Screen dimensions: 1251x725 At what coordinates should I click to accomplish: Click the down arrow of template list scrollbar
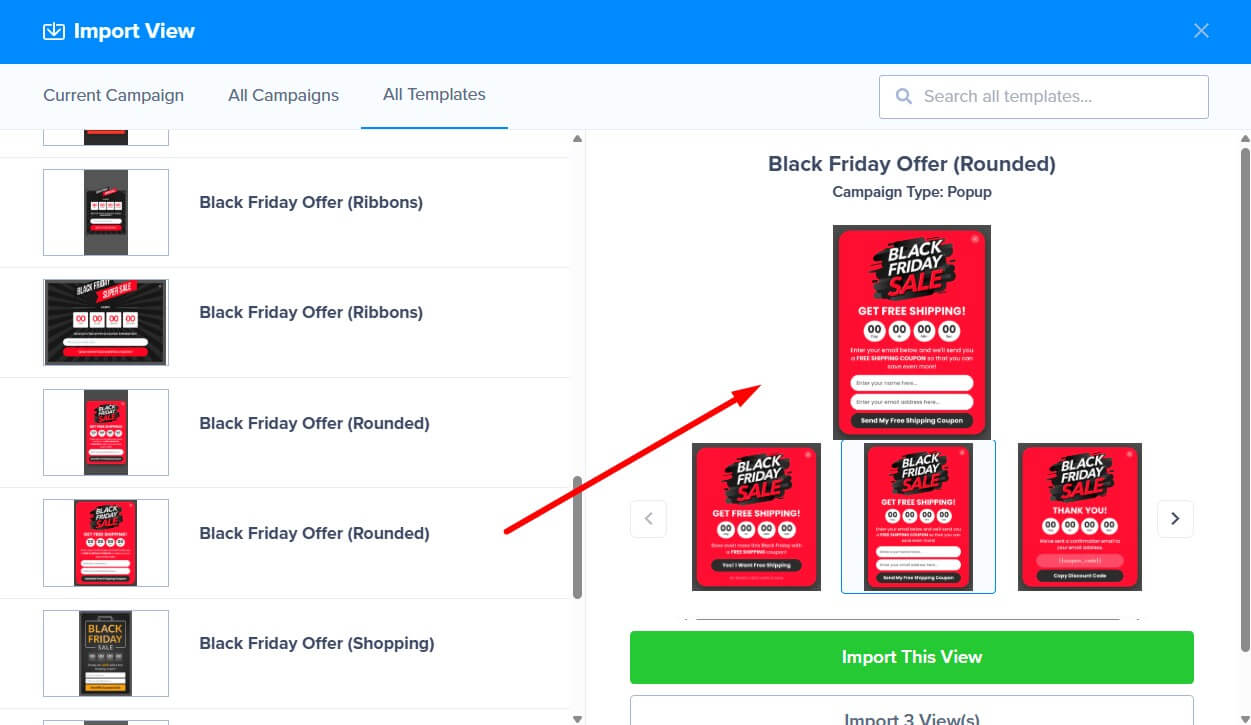coord(577,717)
